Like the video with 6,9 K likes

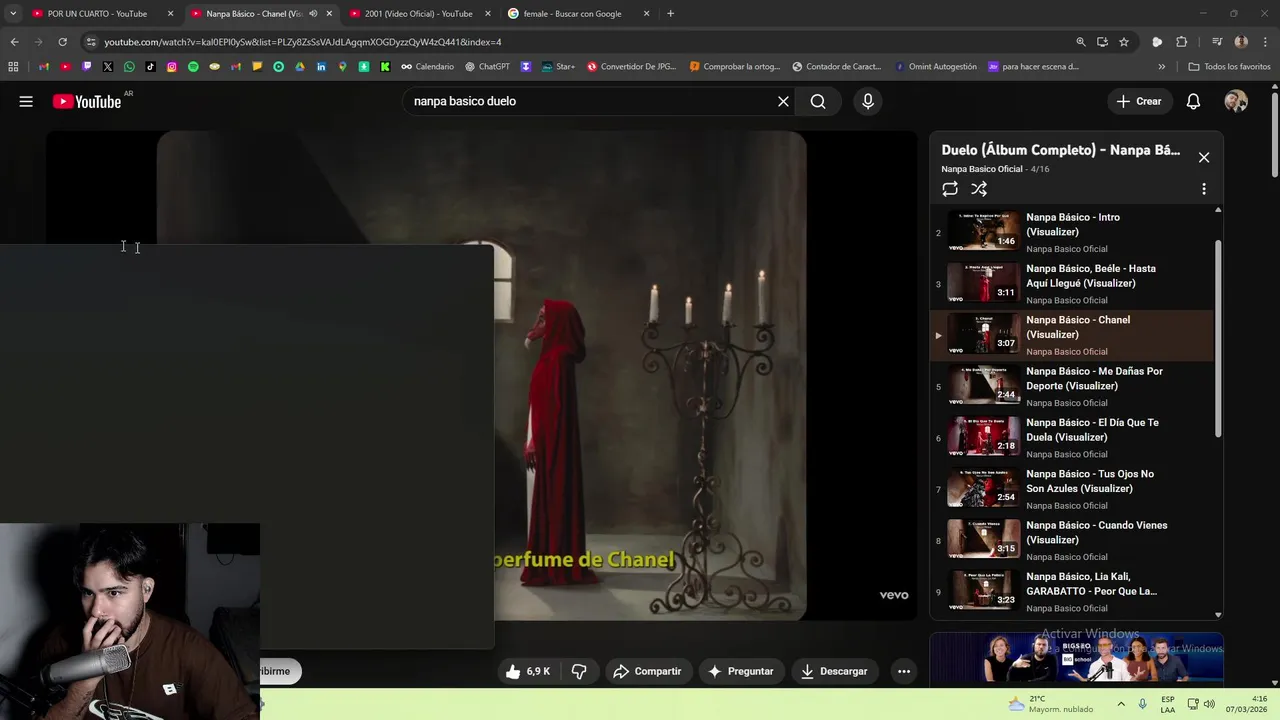[529, 671]
